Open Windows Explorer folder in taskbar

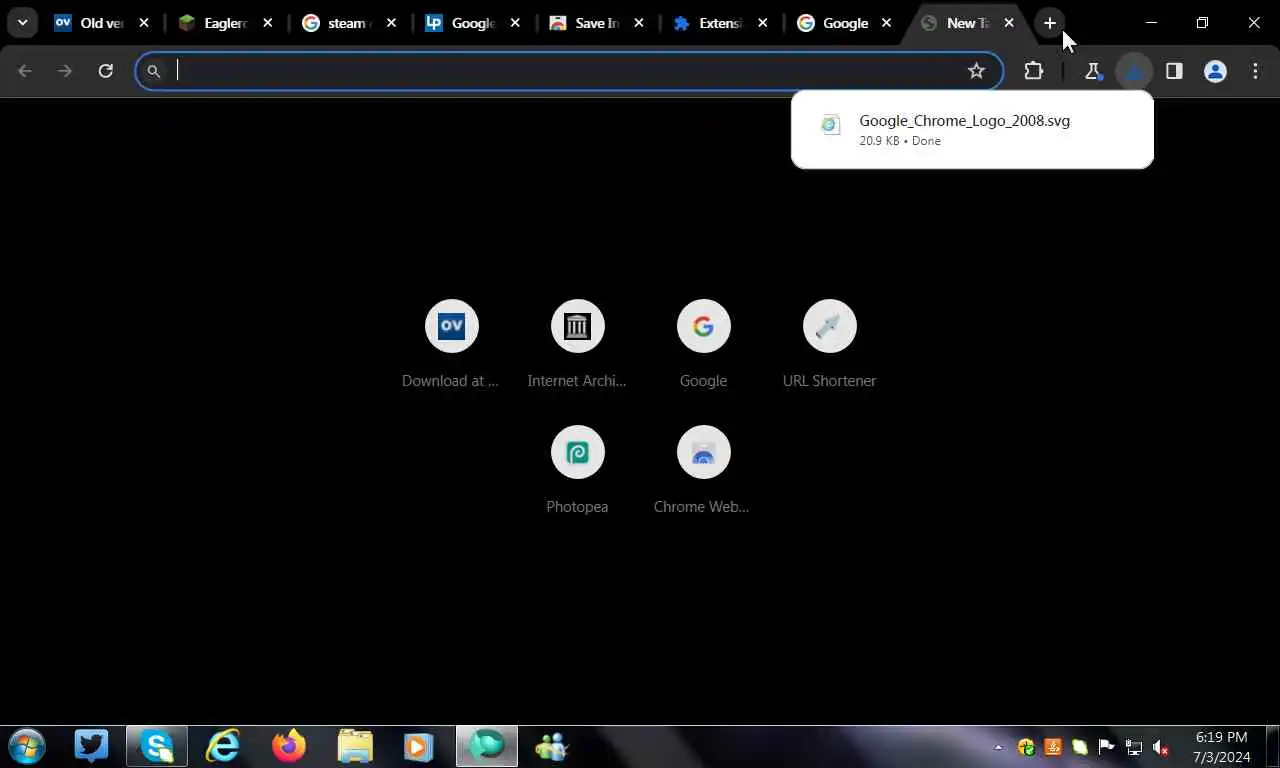coord(355,747)
